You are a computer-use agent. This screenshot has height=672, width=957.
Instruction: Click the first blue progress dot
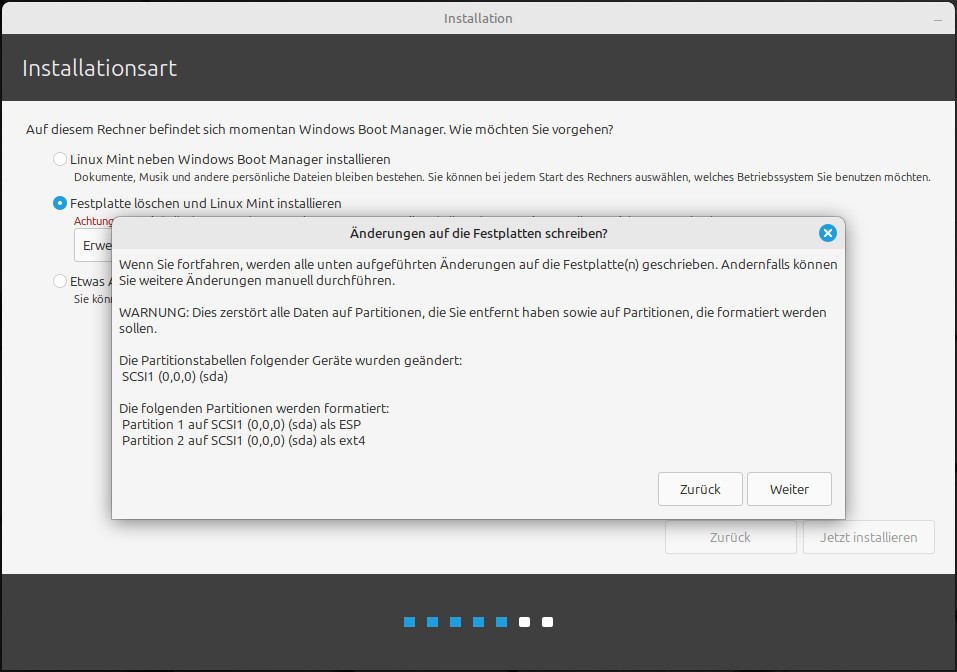tap(410, 622)
